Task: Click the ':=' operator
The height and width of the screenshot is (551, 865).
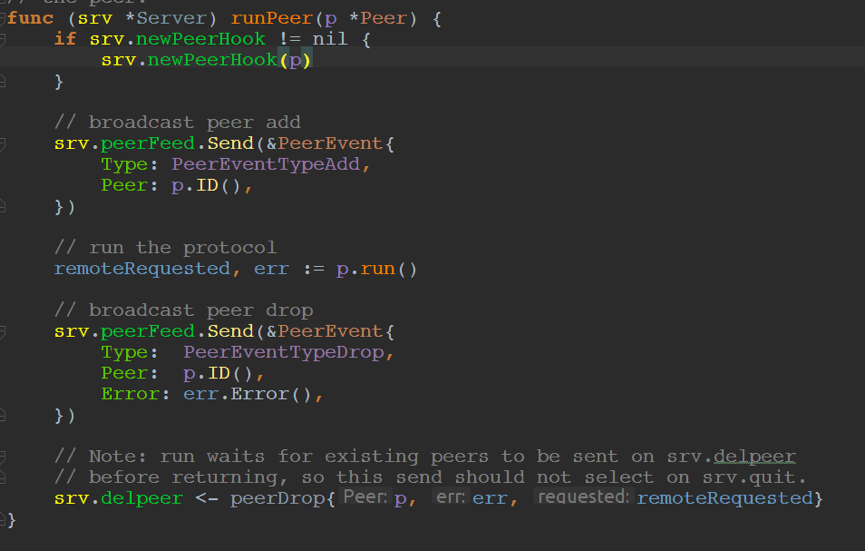Action: 313,269
